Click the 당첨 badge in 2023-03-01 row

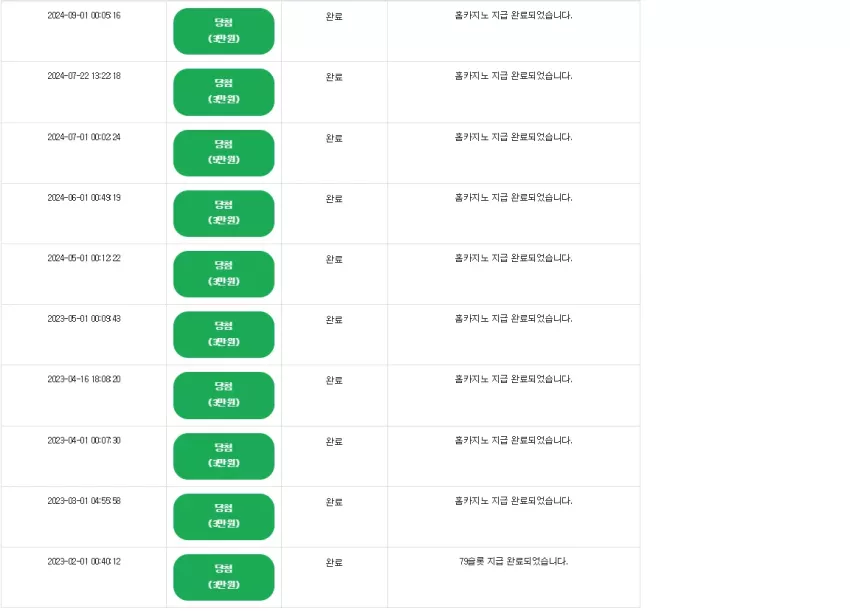click(223, 517)
